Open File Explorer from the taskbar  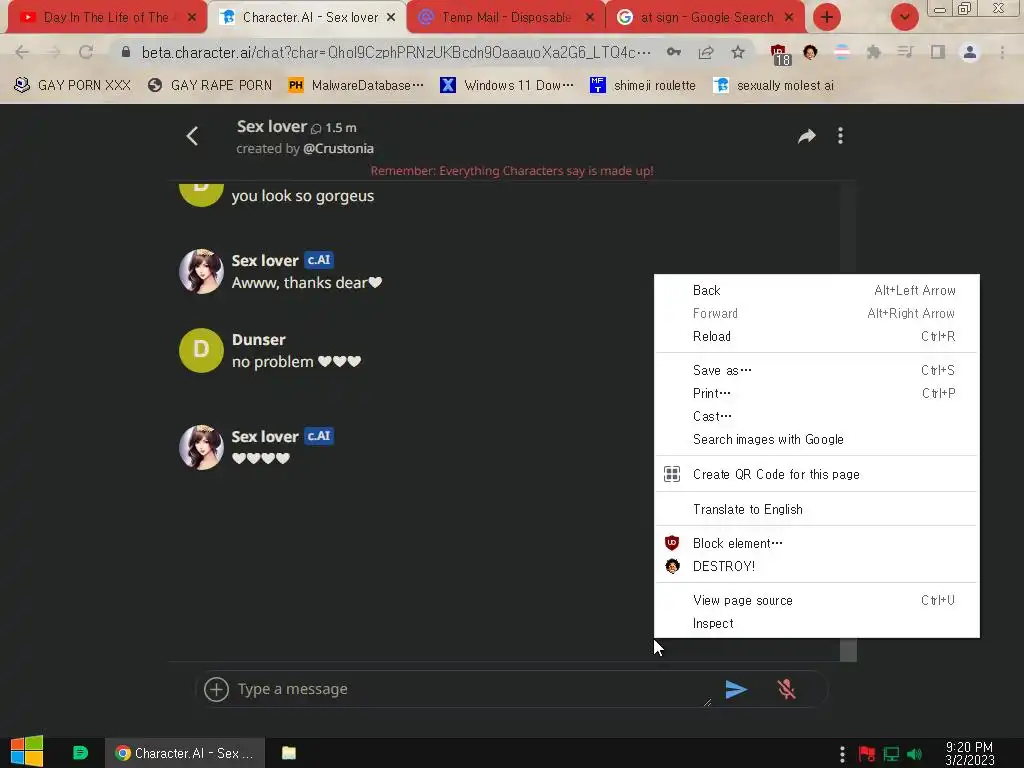point(289,753)
